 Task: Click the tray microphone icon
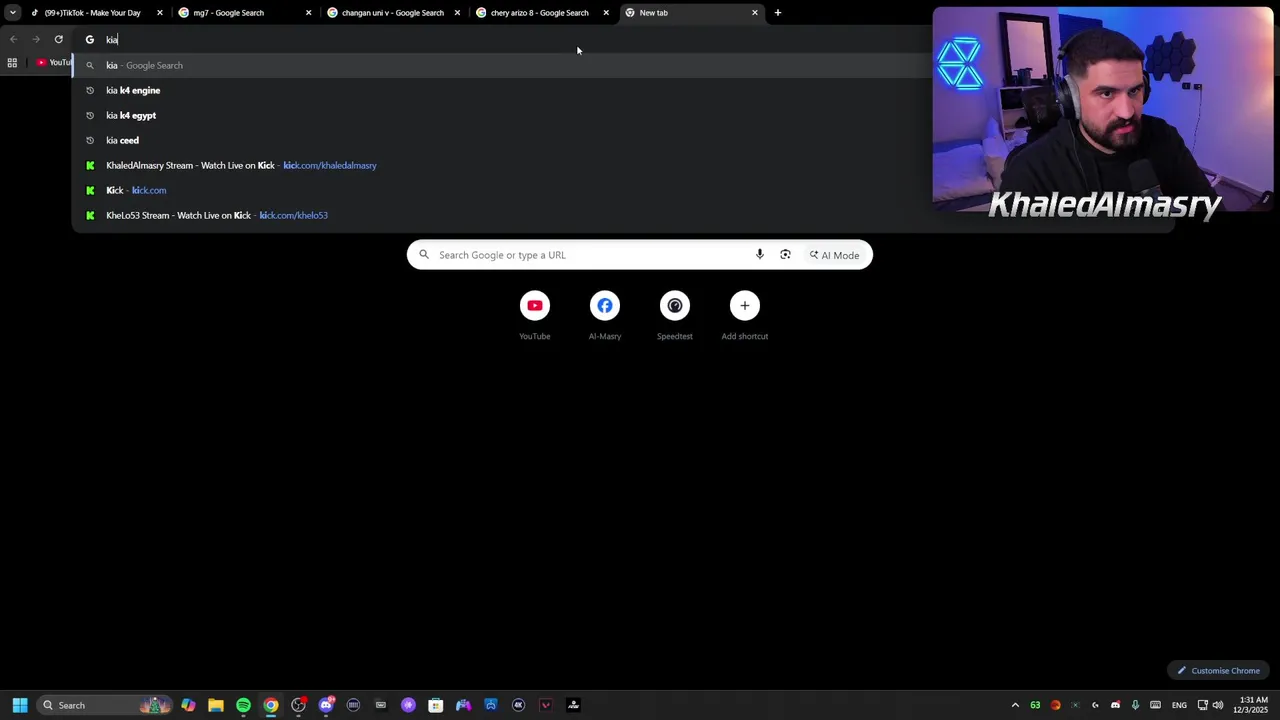tap(1135, 705)
